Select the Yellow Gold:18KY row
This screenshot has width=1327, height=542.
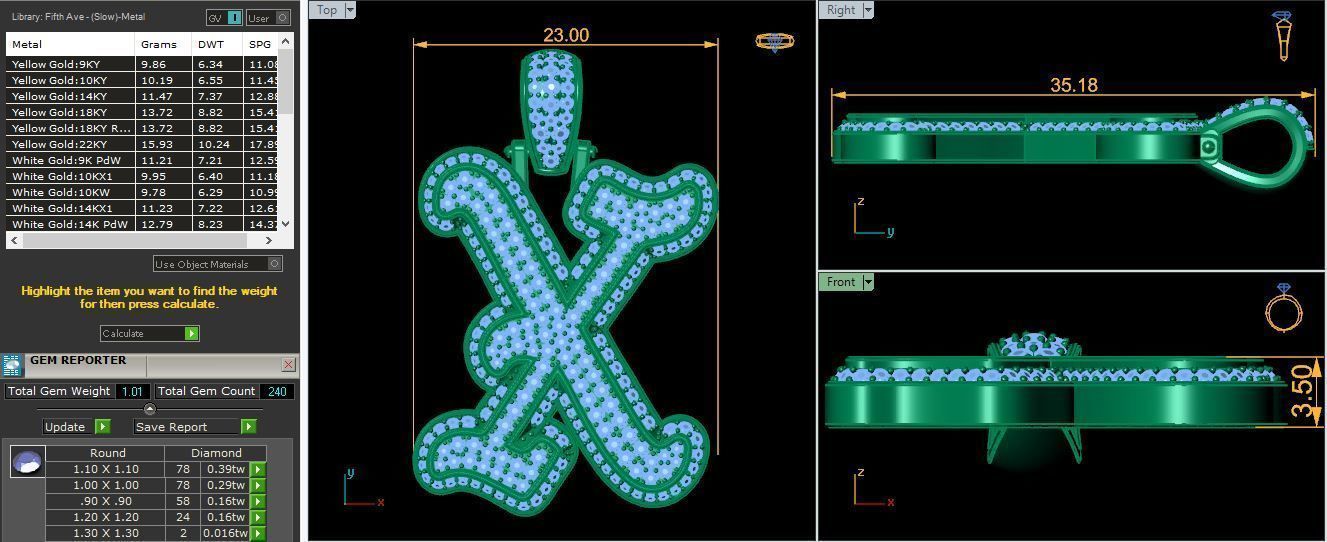(142, 112)
